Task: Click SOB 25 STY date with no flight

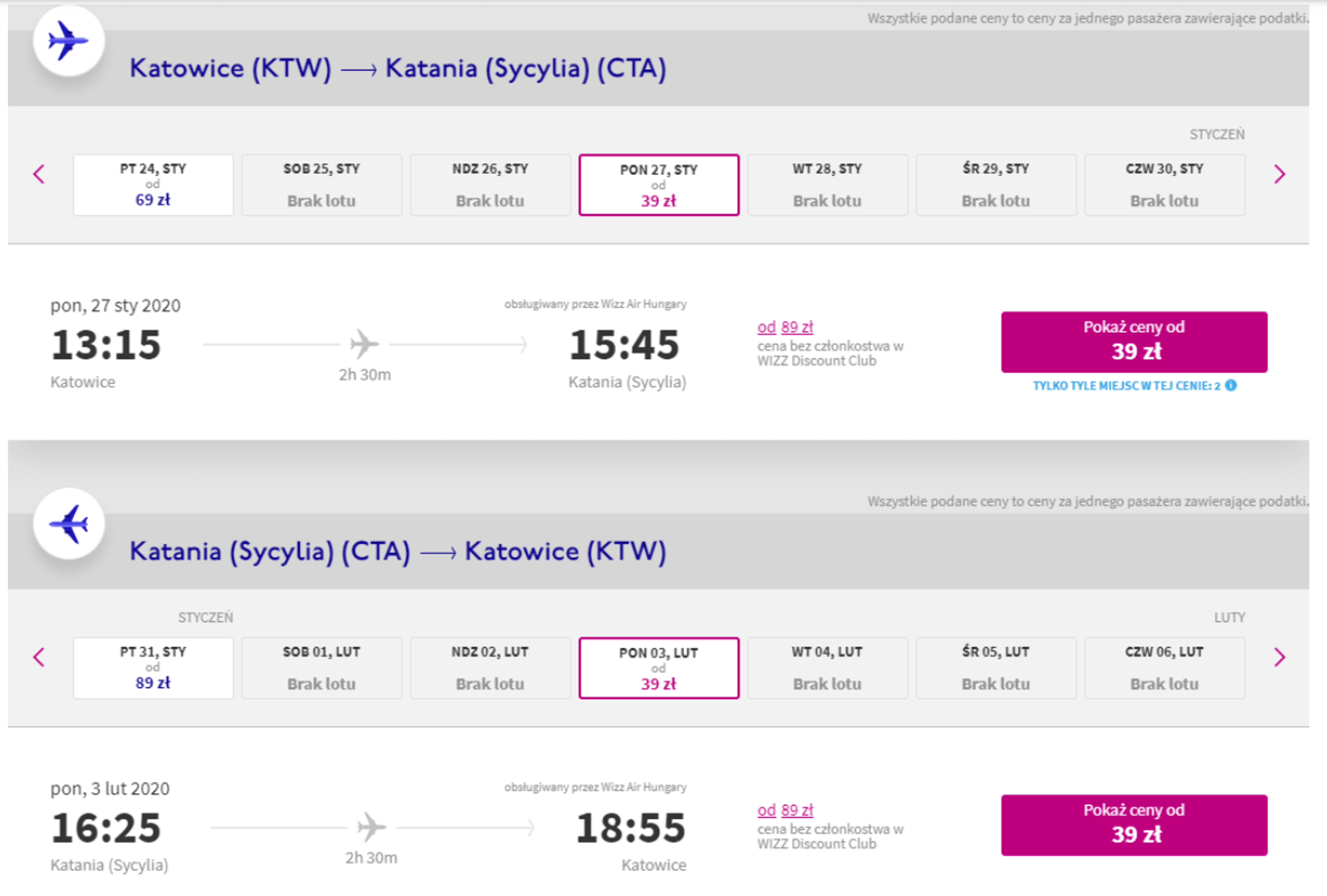Action: pos(321,185)
